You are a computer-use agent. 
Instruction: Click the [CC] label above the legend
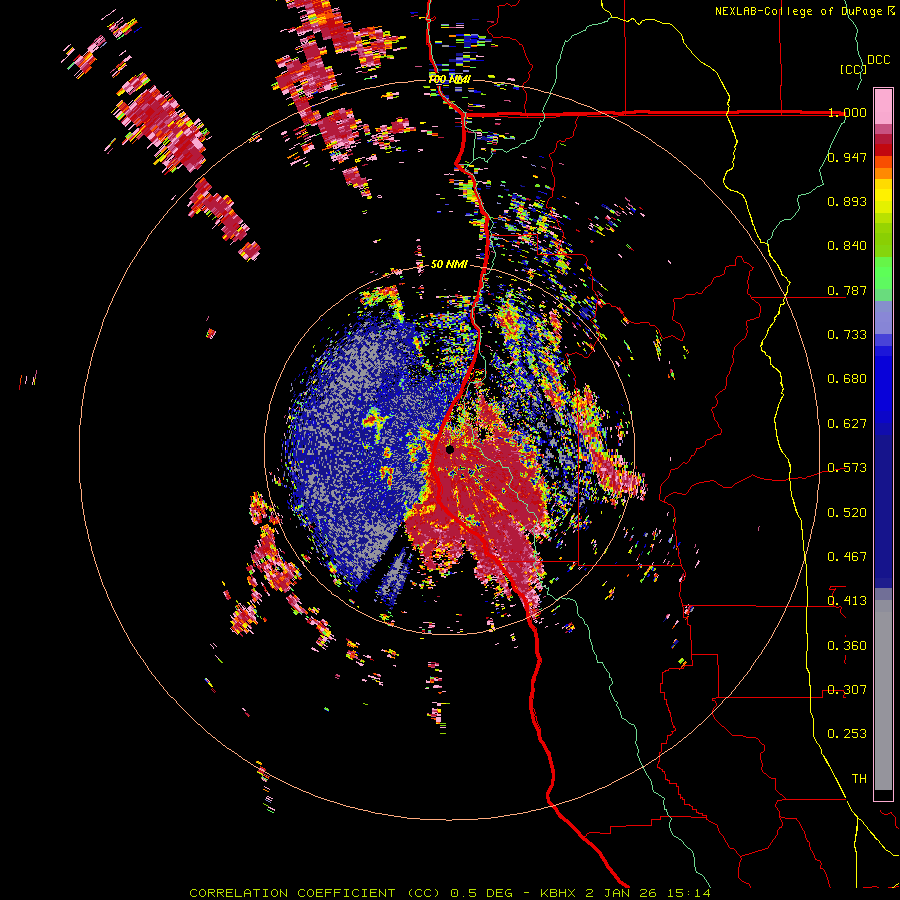pos(853,69)
